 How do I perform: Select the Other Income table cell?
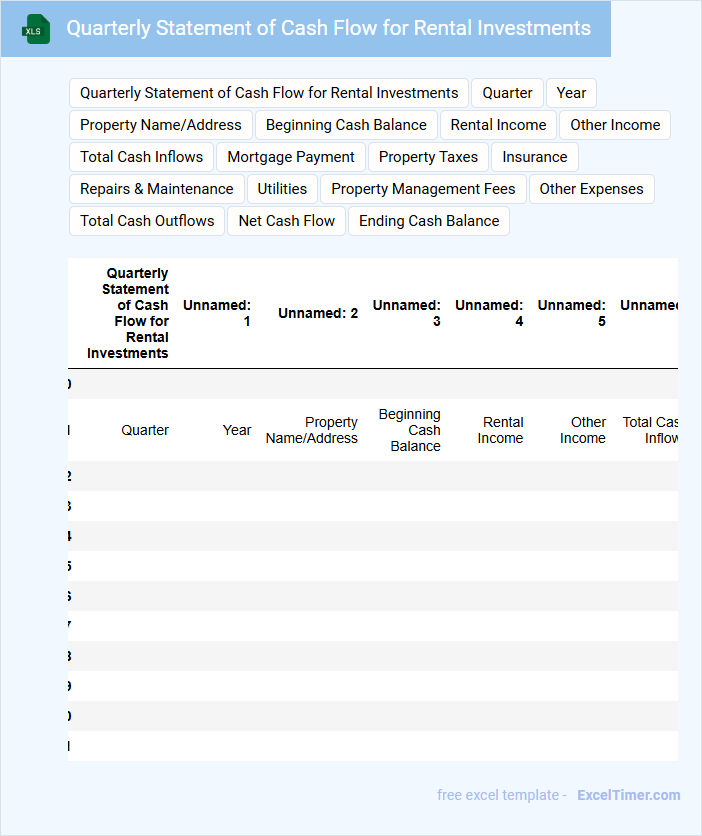pyautogui.click(x=583, y=430)
